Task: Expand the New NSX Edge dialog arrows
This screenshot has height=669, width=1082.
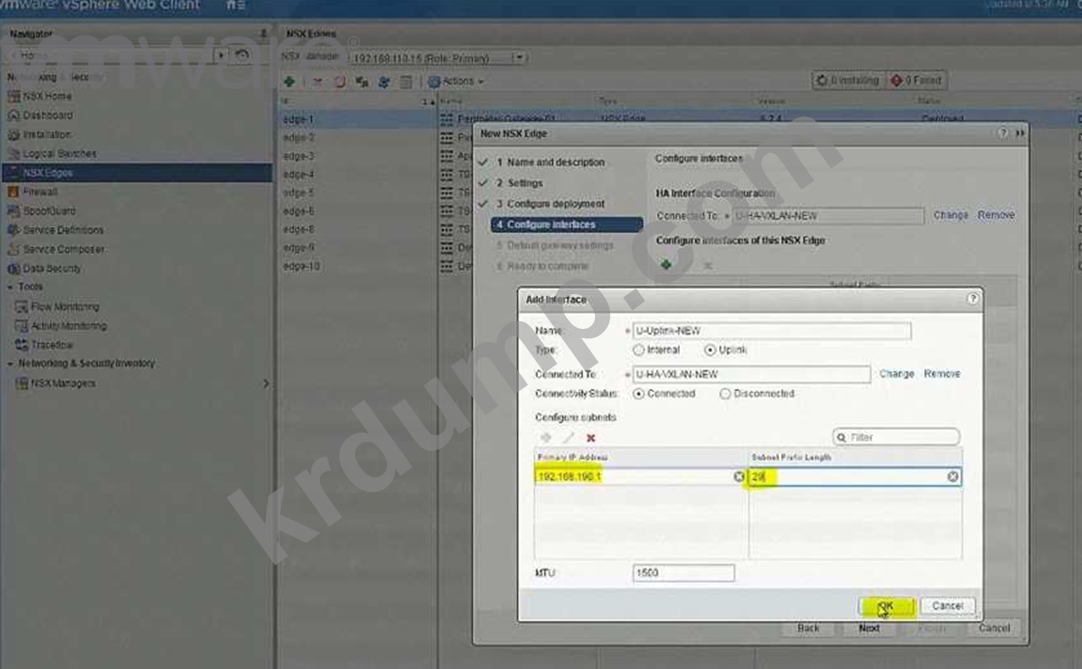Action: 1020,133
